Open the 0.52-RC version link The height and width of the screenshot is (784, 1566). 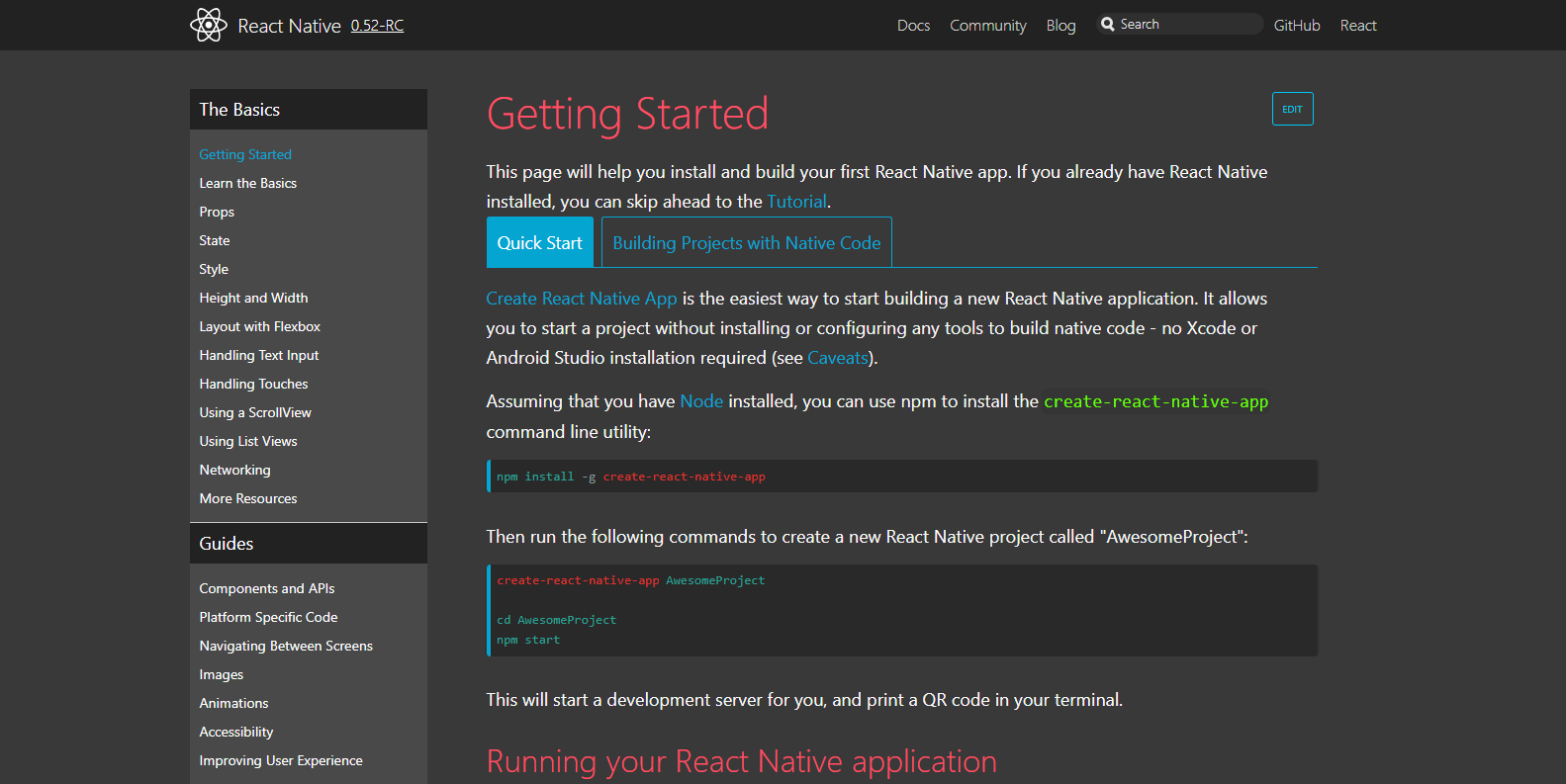pyautogui.click(x=377, y=26)
